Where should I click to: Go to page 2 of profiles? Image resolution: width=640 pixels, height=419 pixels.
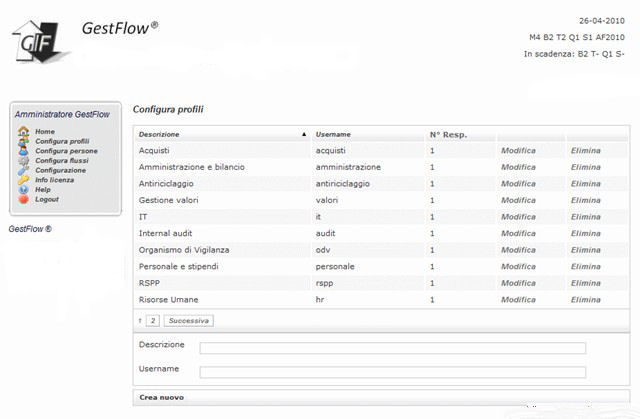click(x=153, y=321)
